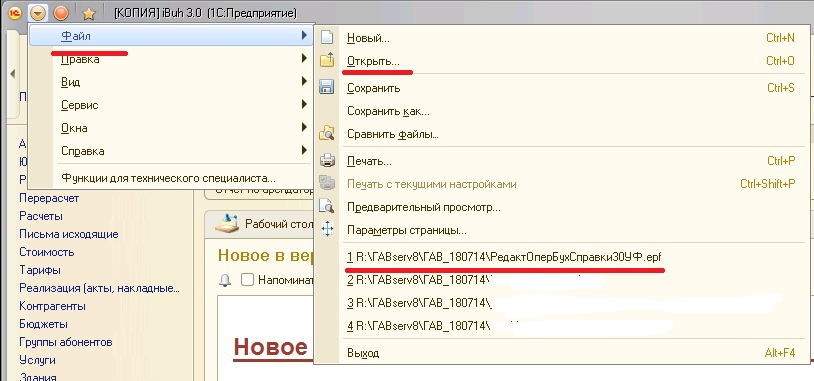Collapse the left navigation panel arrow

12,73
